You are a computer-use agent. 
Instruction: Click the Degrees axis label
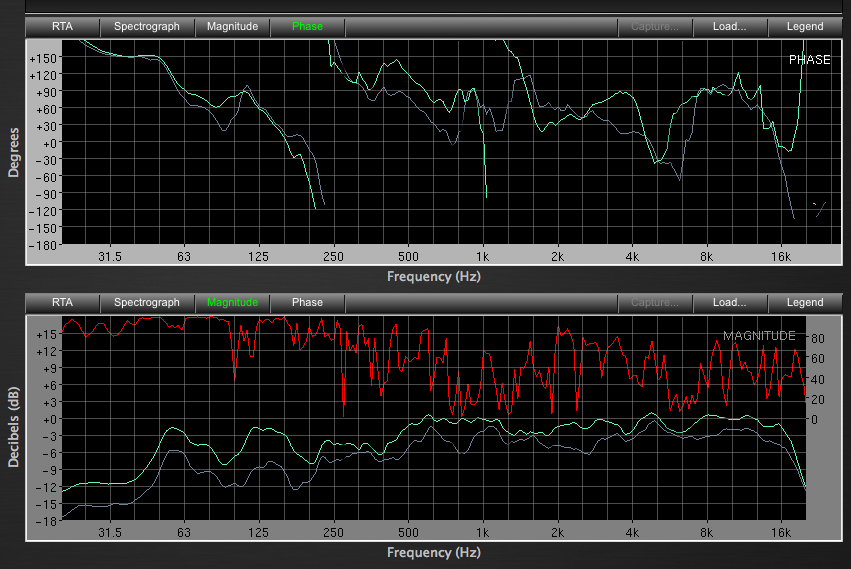[14, 153]
